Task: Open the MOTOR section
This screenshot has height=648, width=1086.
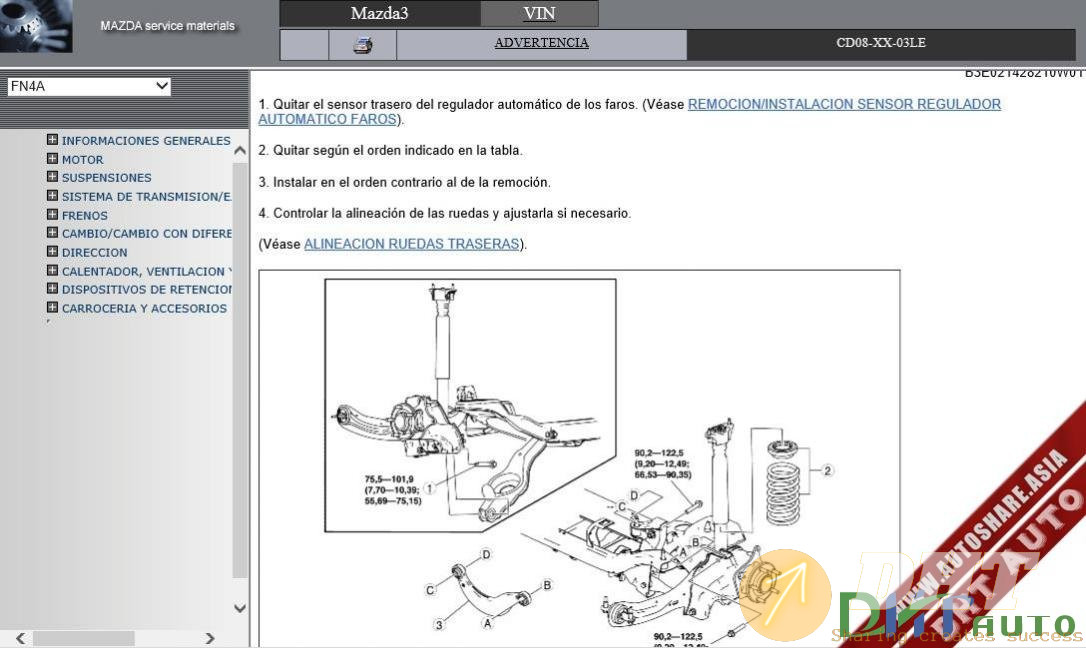Action: [82, 159]
